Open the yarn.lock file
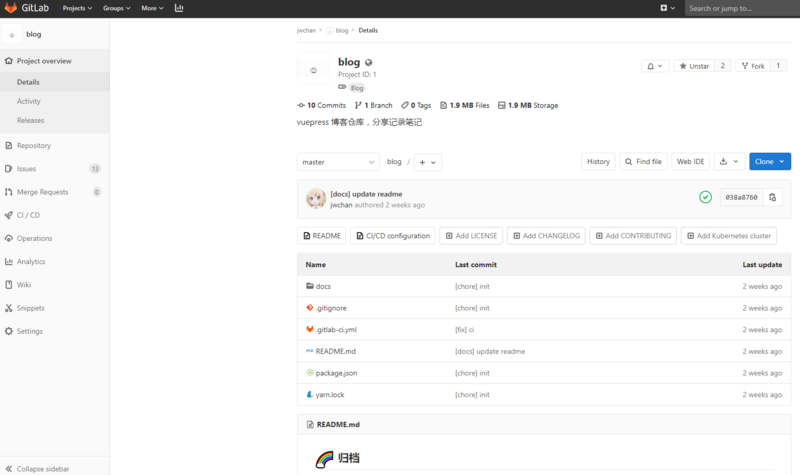800x475 pixels. click(x=330, y=395)
